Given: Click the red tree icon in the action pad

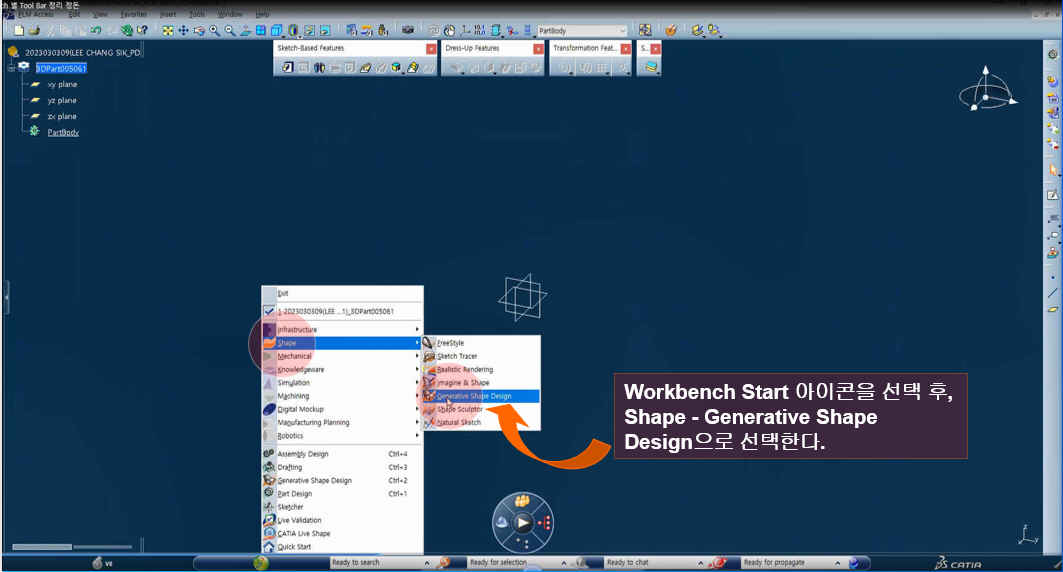Looking at the screenshot, I should point(543,523).
